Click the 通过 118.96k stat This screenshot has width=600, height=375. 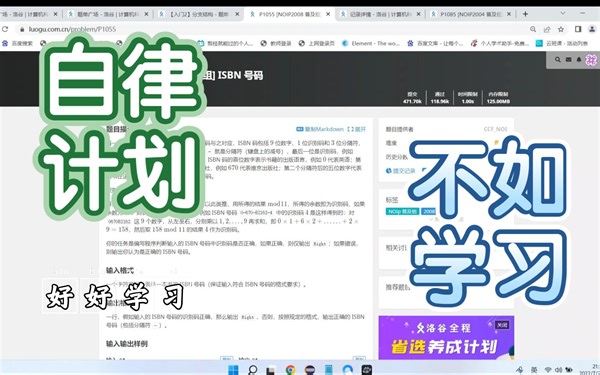pyautogui.click(x=440, y=98)
